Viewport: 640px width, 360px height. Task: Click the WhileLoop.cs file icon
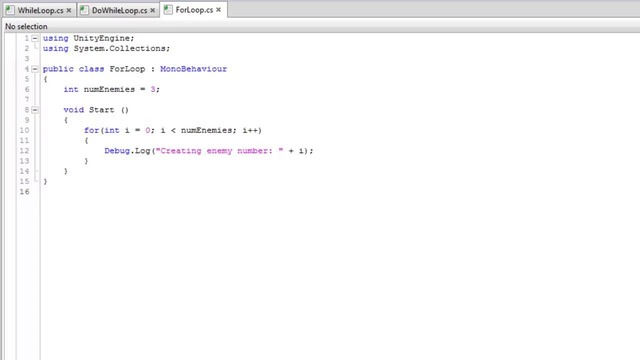(x=10, y=10)
